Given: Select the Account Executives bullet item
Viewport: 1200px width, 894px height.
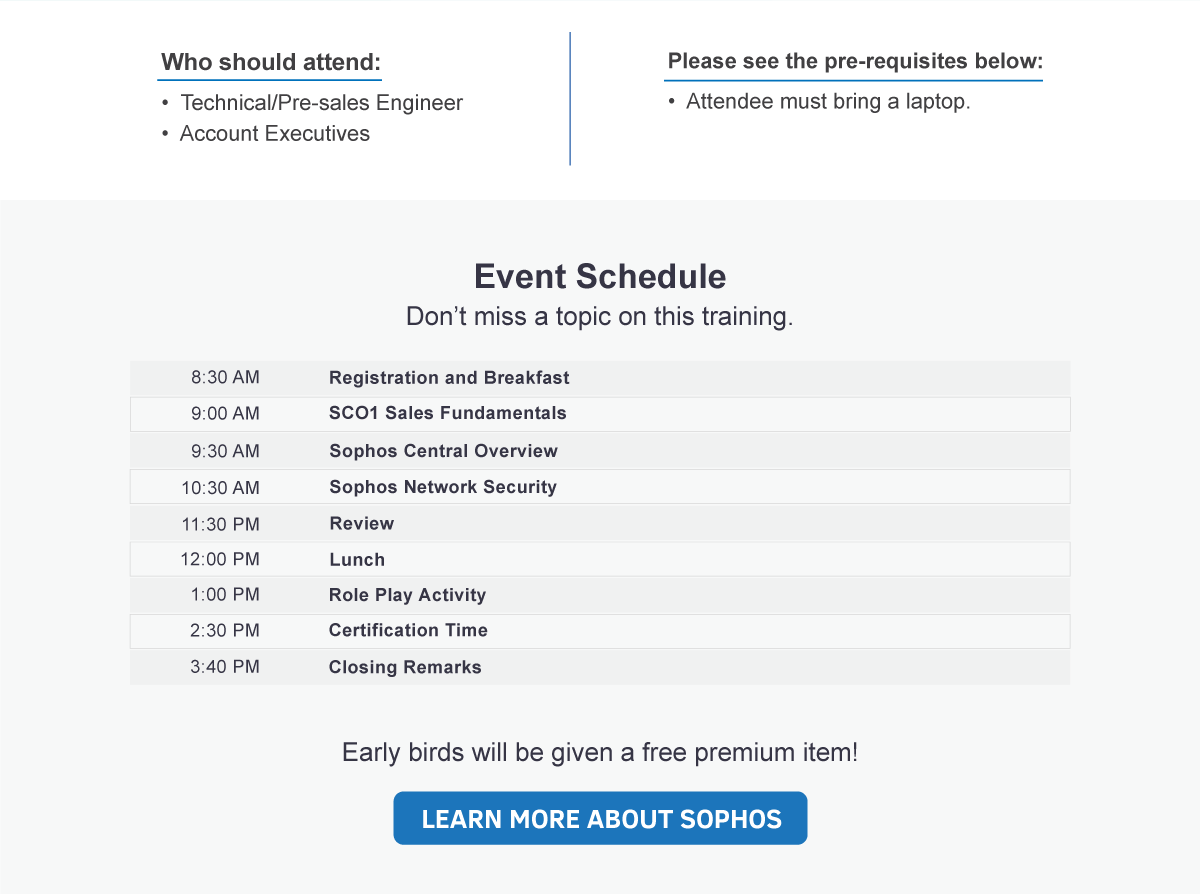Looking at the screenshot, I should (x=274, y=134).
